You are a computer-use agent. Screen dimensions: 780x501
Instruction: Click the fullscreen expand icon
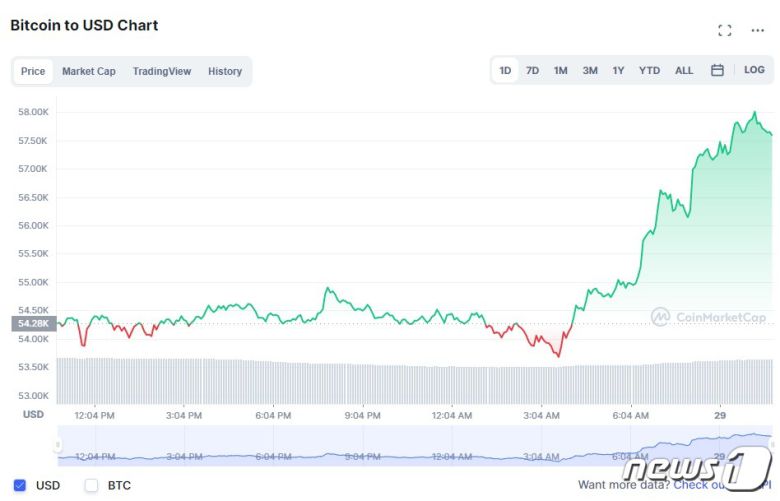point(725,30)
